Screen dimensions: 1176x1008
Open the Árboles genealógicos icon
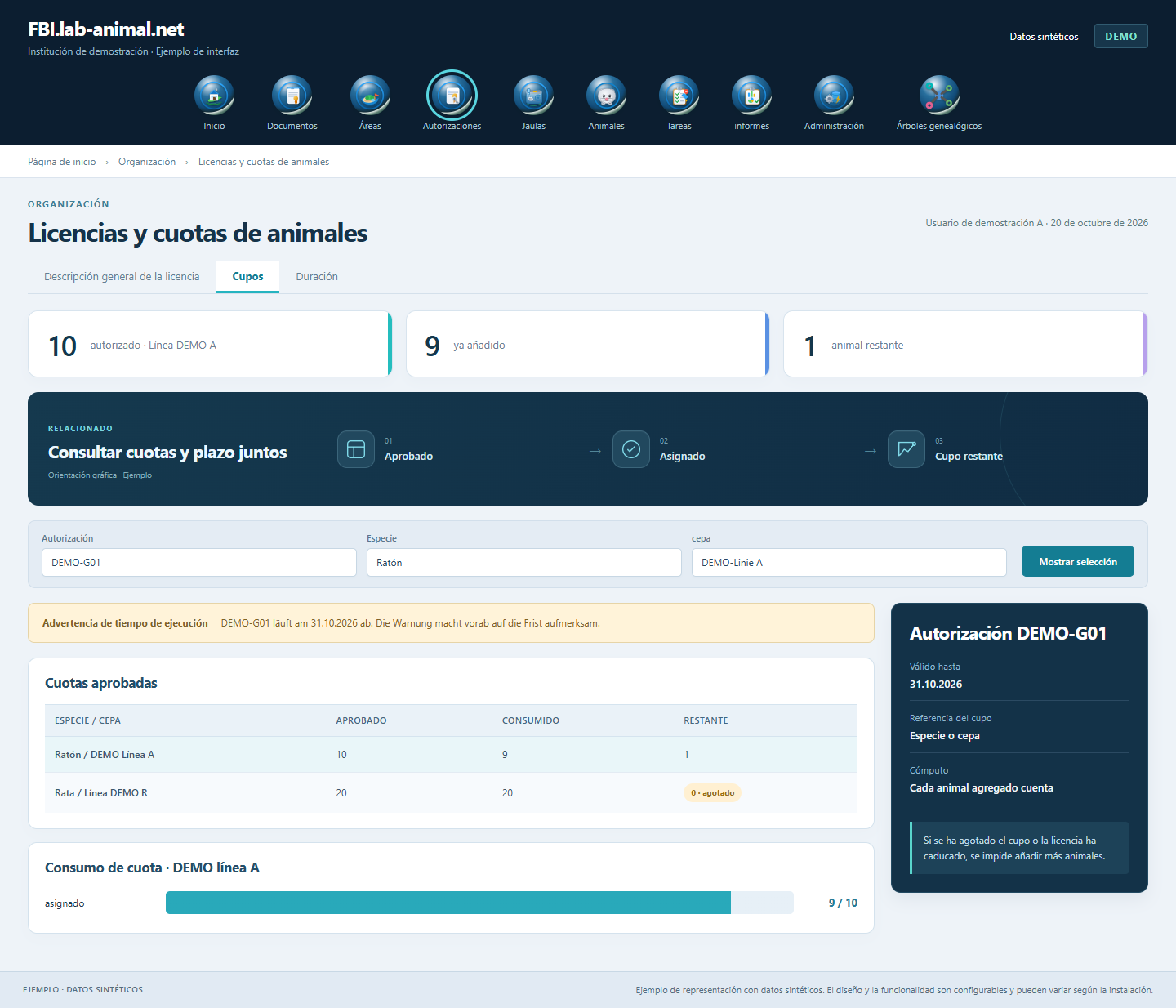(939, 96)
